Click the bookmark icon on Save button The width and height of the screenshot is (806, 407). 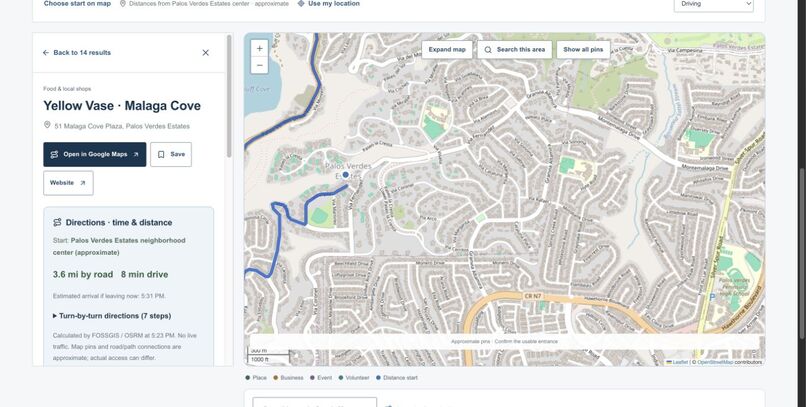click(161, 154)
